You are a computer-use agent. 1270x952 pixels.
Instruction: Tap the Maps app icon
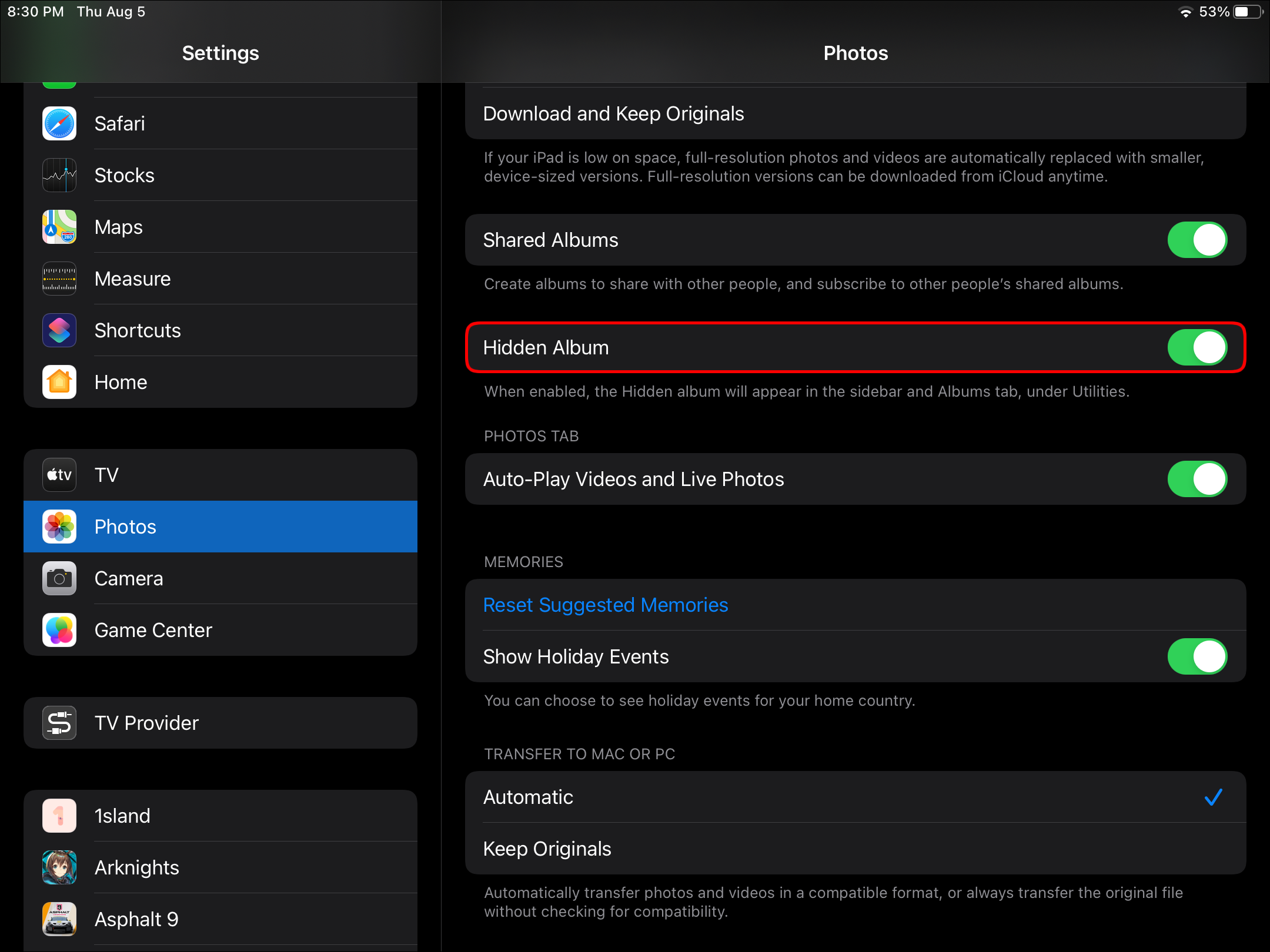(x=59, y=227)
